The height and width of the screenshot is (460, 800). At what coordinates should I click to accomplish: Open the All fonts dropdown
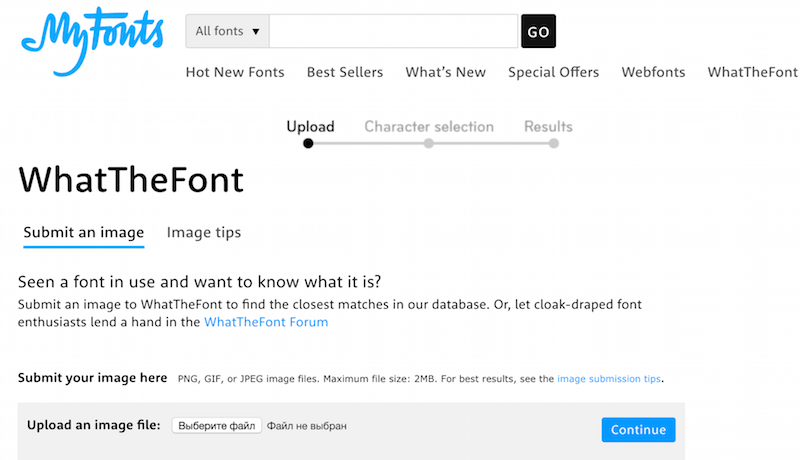pyautogui.click(x=227, y=31)
